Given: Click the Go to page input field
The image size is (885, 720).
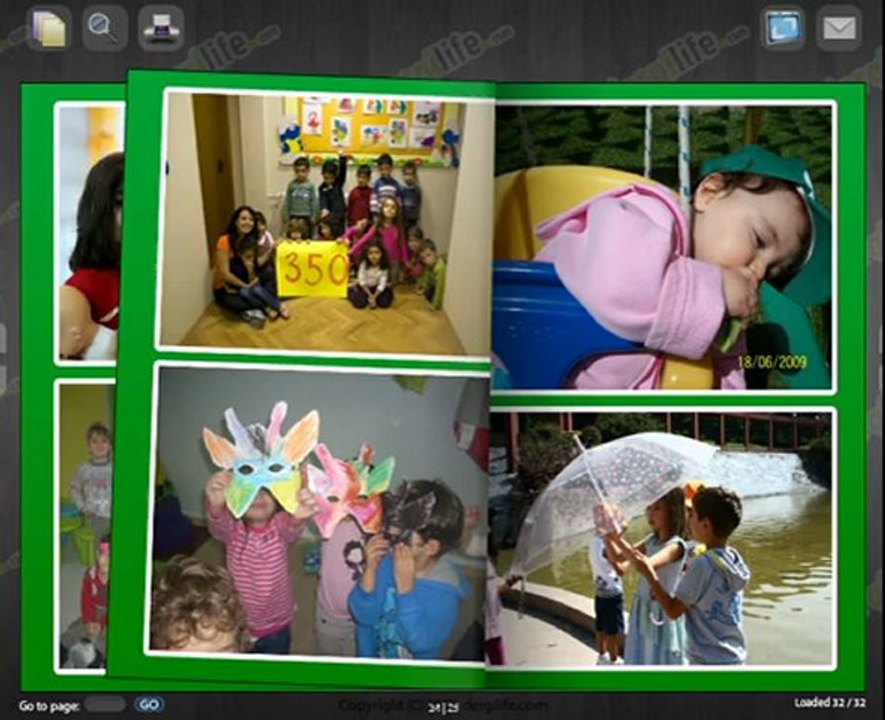Looking at the screenshot, I should (x=105, y=704).
